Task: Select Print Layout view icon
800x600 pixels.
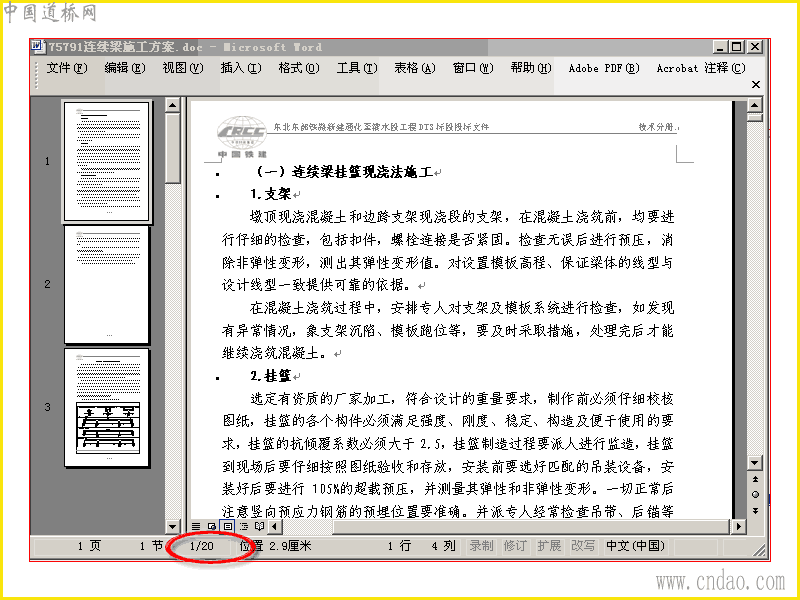Action: [228, 526]
